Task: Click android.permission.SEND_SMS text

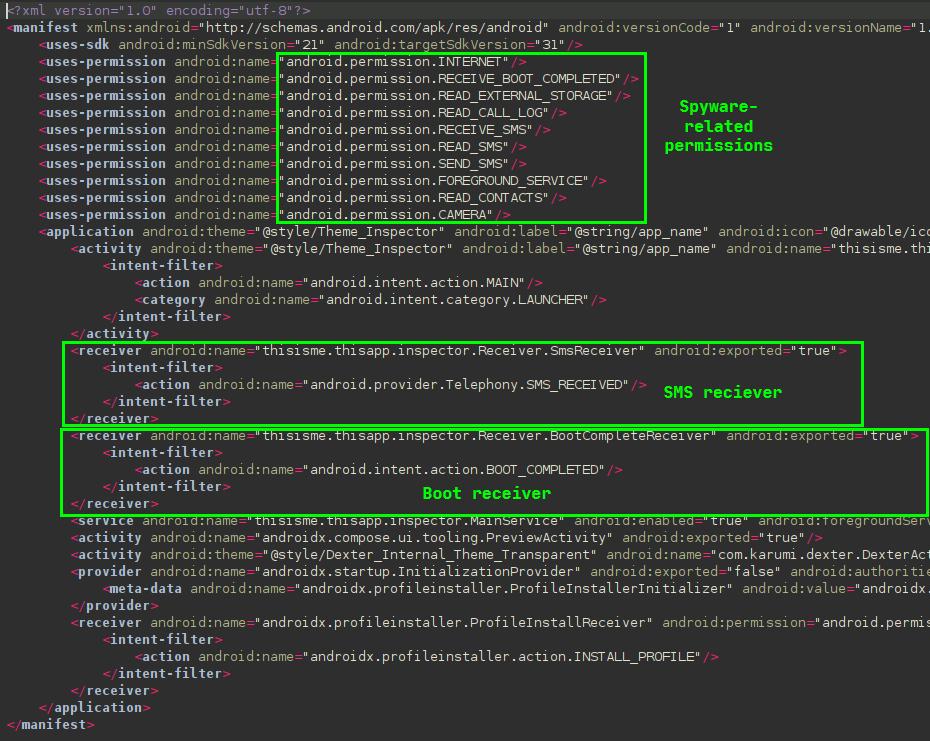Action: tap(394, 164)
